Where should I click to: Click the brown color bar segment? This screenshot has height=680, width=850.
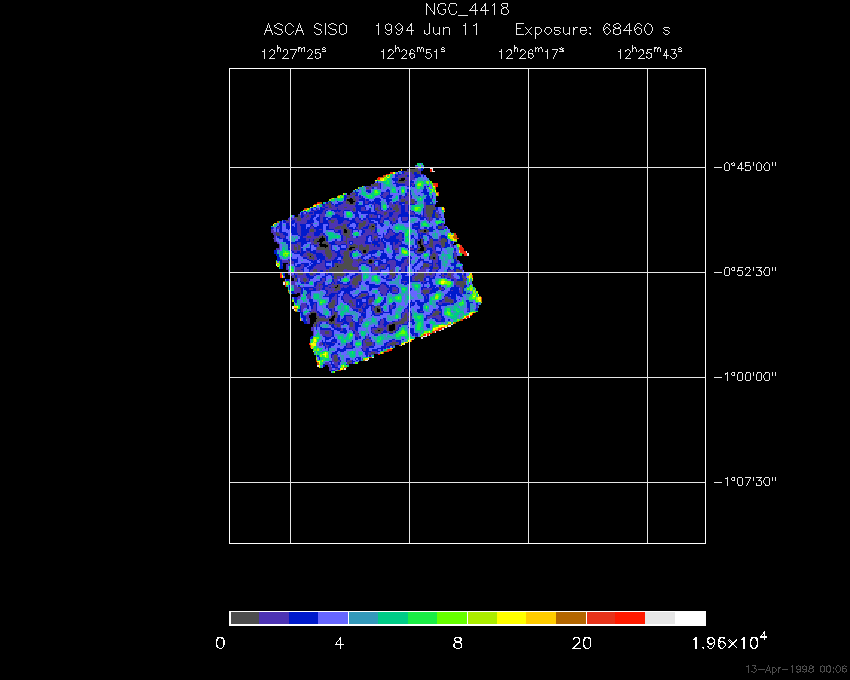pyautogui.click(x=571, y=618)
